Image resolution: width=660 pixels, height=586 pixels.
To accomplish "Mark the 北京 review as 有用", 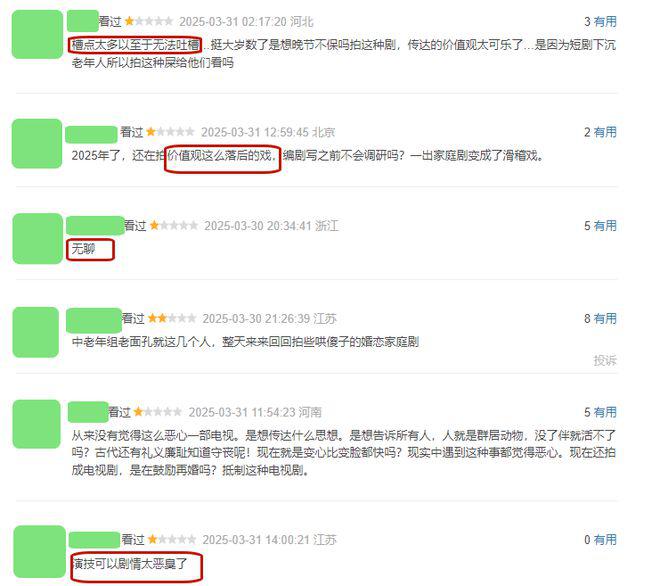I will coord(605,132).
